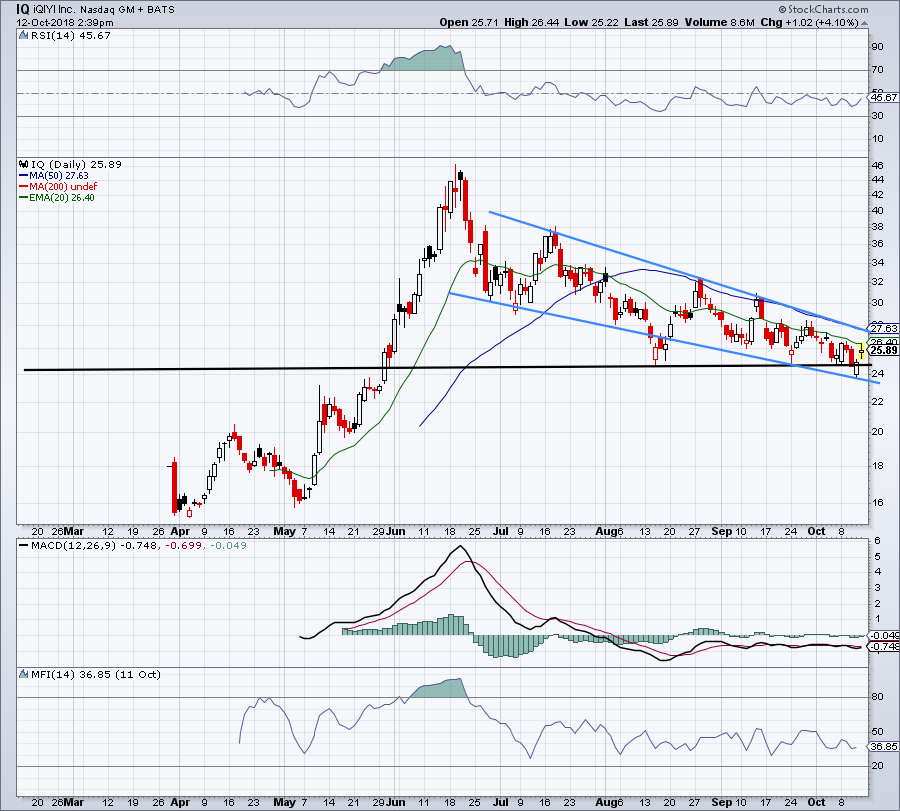Select the EMA(20) 26.40 legend entry

(x=57, y=197)
